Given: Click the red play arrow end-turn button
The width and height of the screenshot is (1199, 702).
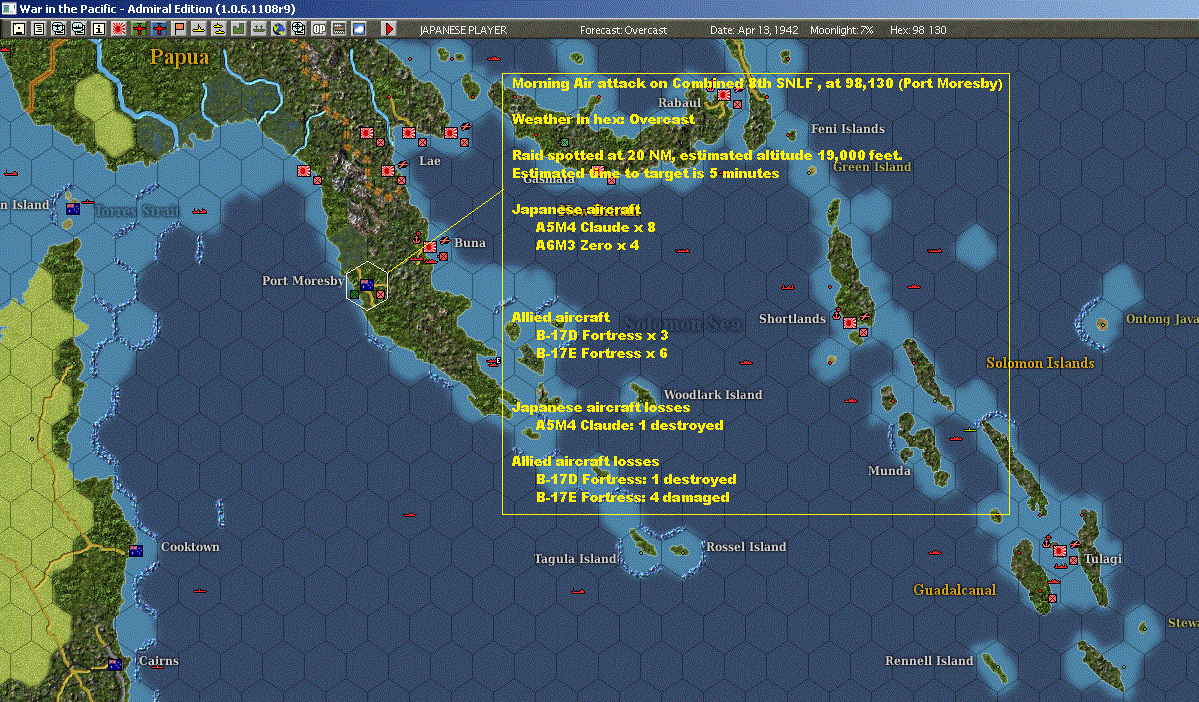Looking at the screenshot, I should (388, 29).
